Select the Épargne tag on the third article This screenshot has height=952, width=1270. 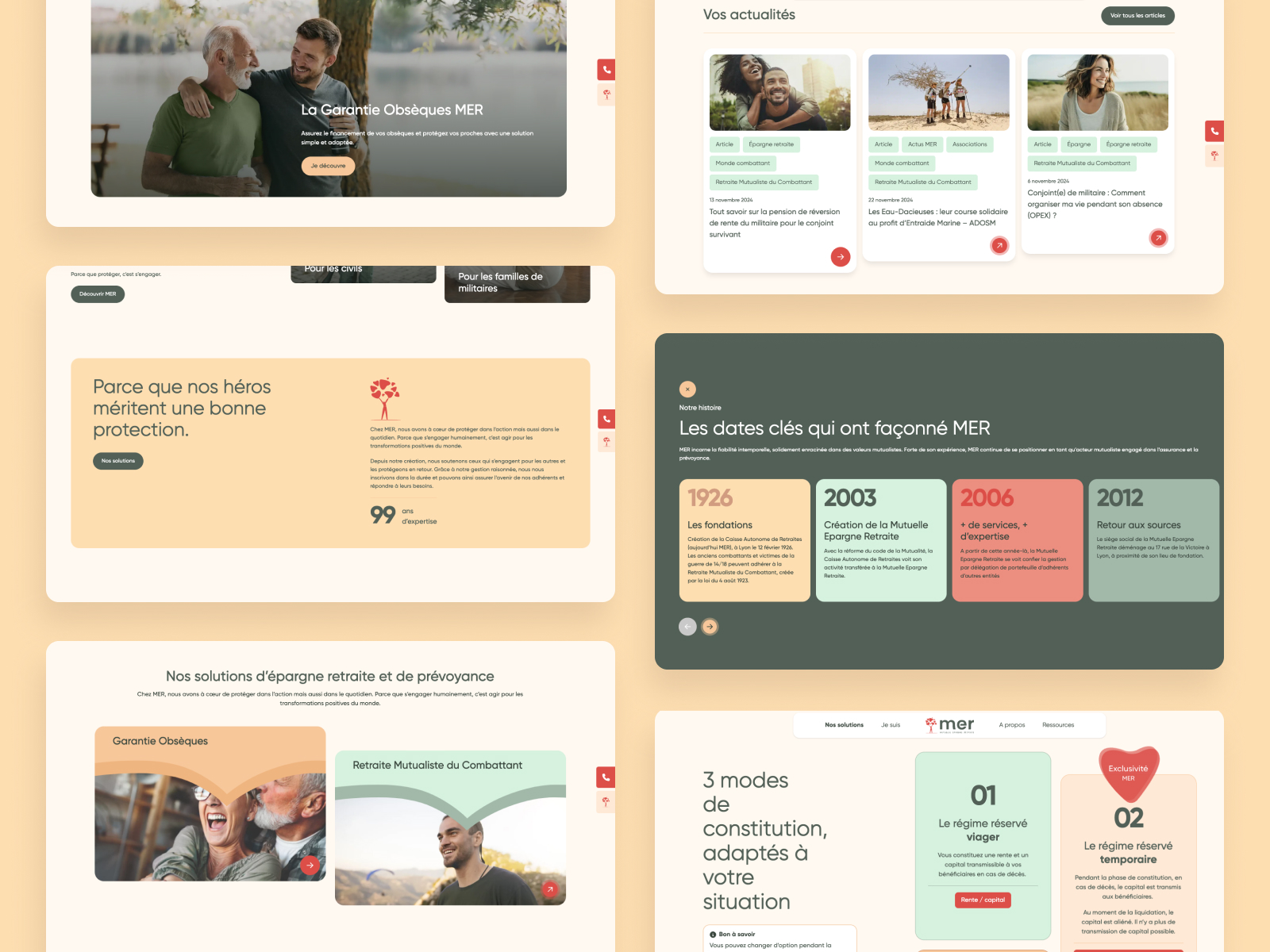pos(1079,144)
